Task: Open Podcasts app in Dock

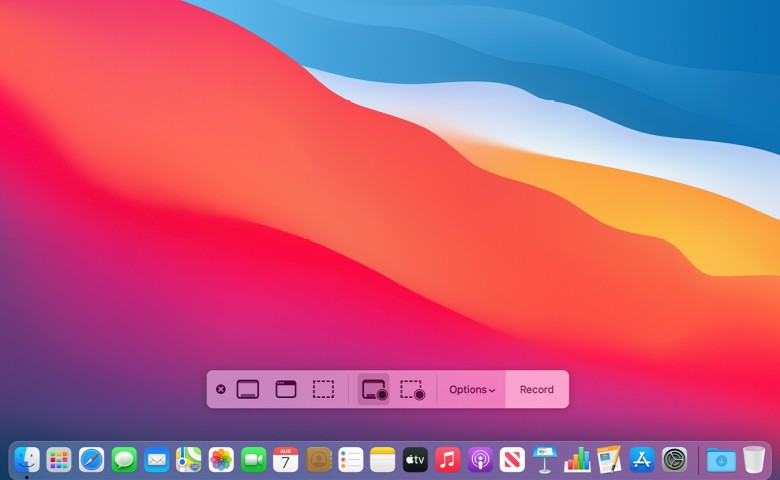Action: pos(480,459)
